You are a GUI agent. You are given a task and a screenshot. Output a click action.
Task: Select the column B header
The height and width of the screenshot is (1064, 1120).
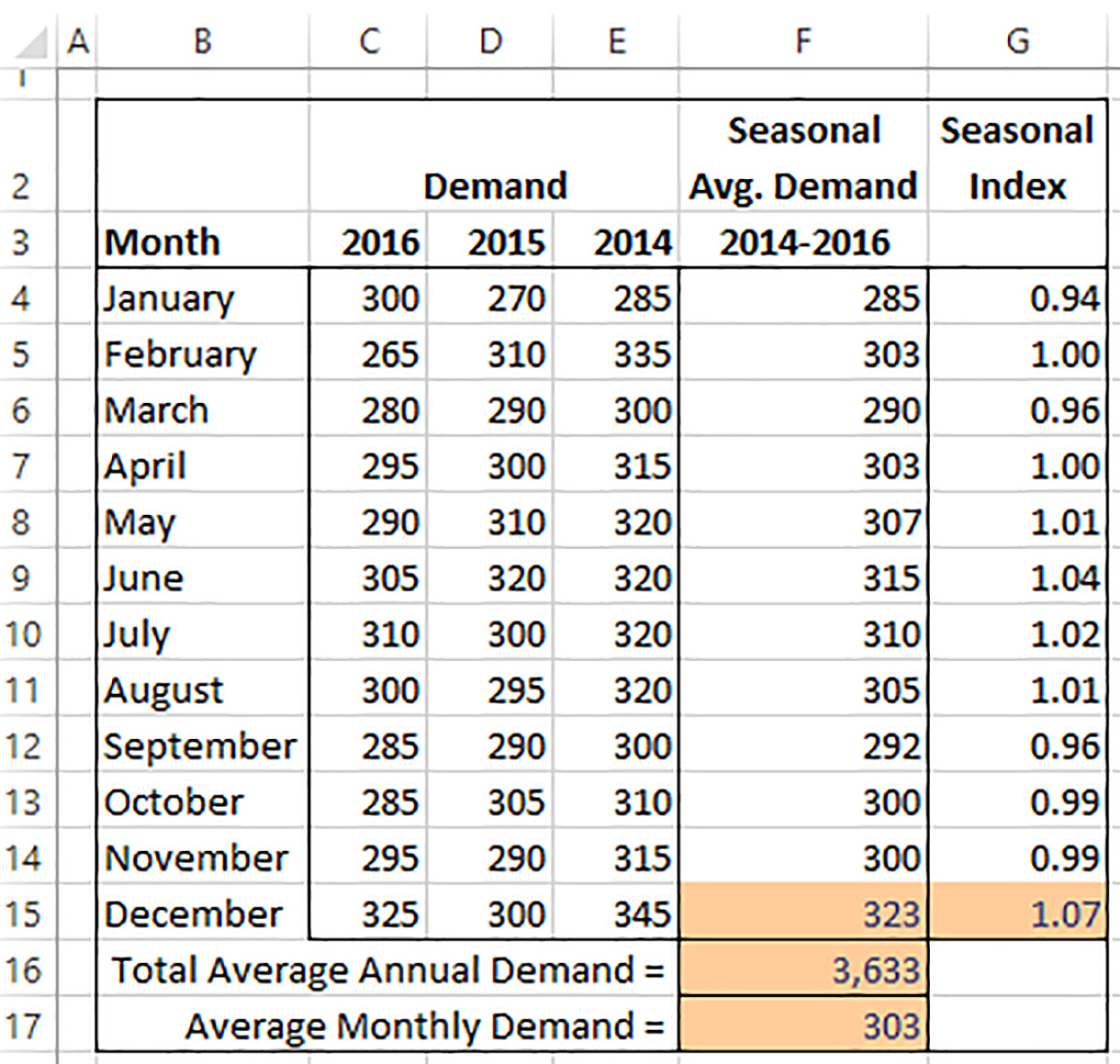tap(202, 41)
